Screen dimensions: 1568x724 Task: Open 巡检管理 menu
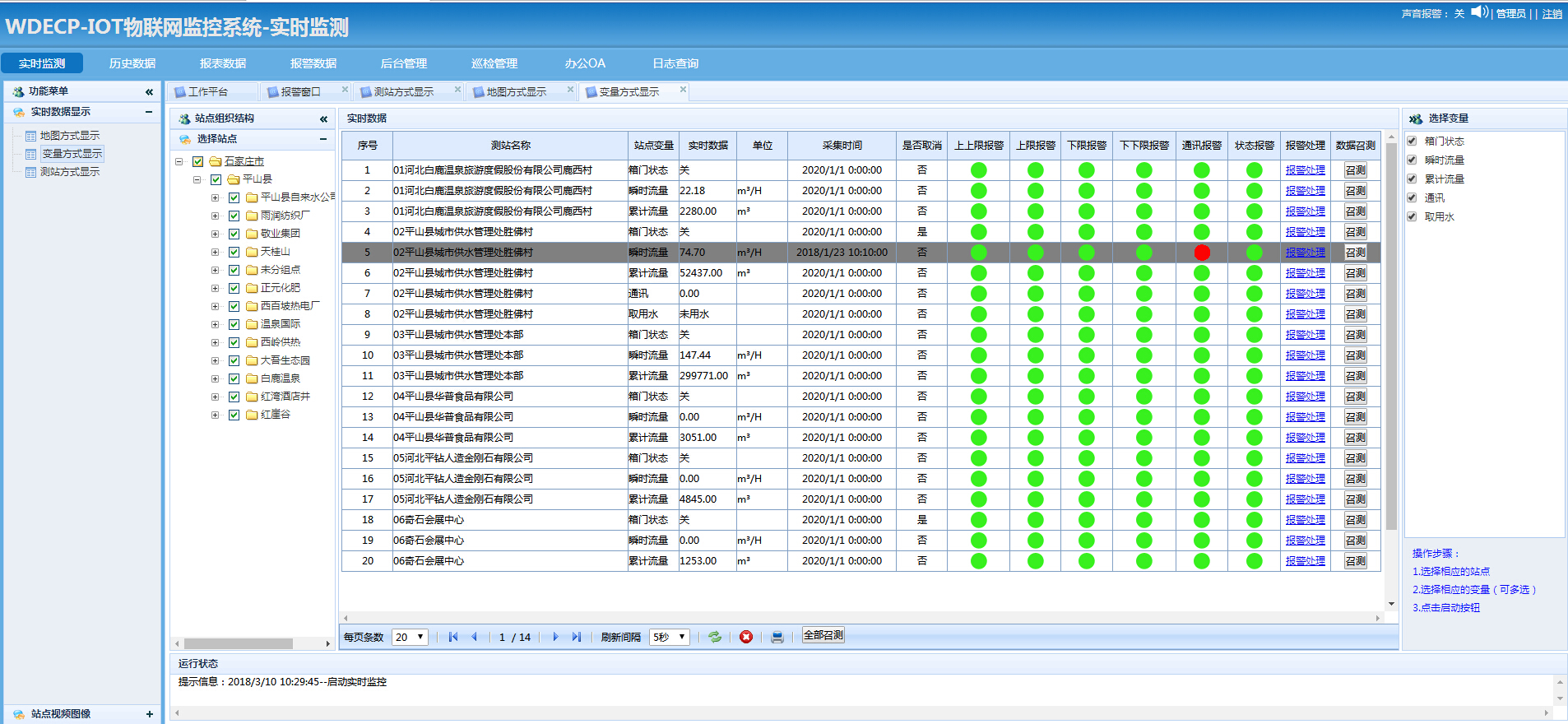click(494, 63)
